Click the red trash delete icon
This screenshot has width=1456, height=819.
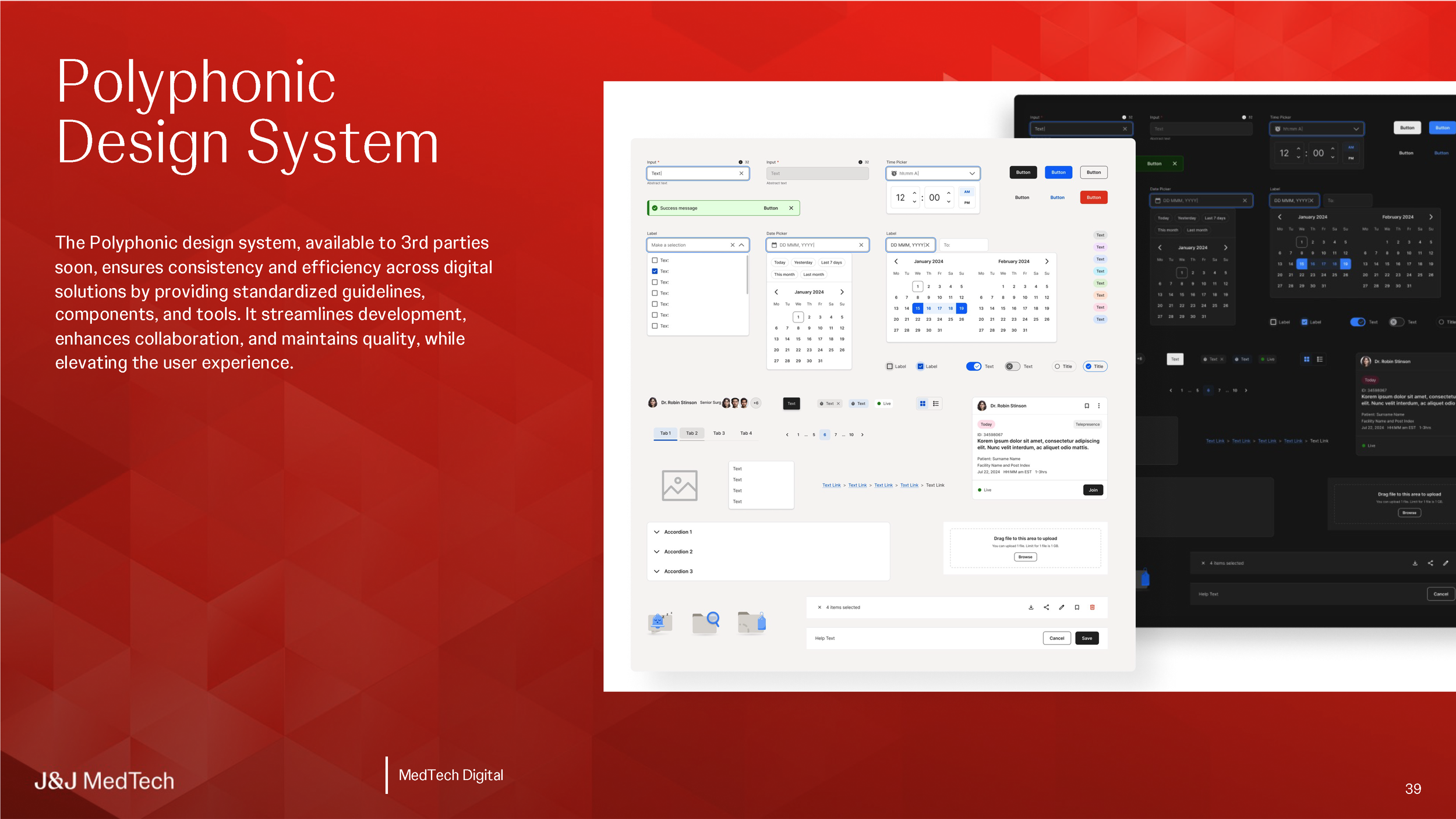pyautogui.click(x=1093, y=607)
